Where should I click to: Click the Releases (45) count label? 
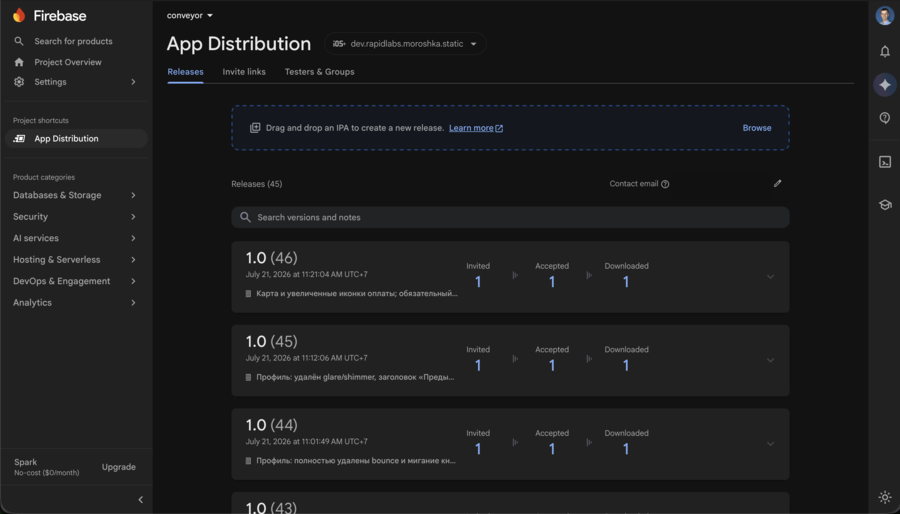257,184
